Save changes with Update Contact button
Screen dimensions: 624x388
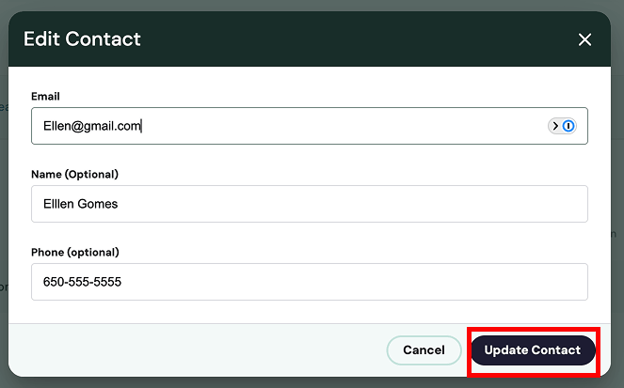[533, 350]
